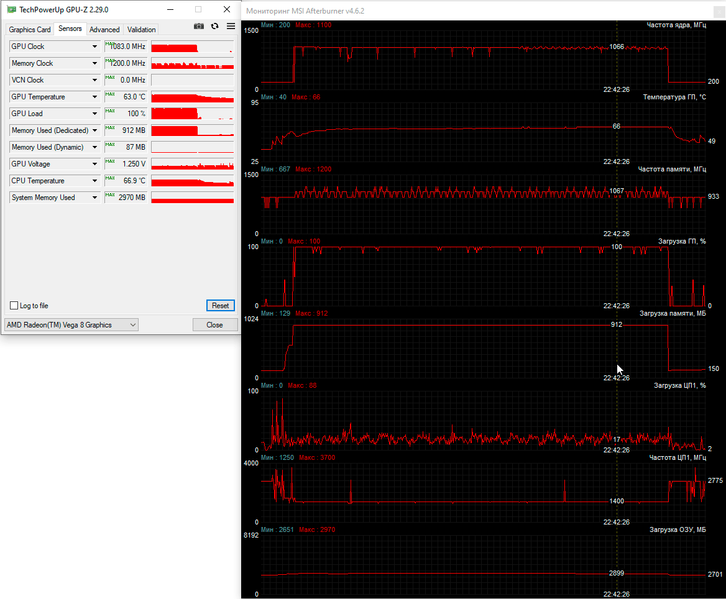Click the CPU Temperature history graph in GPU-Z
The width and height of the screenshot is (726, 599).
[x=192, y=181]
